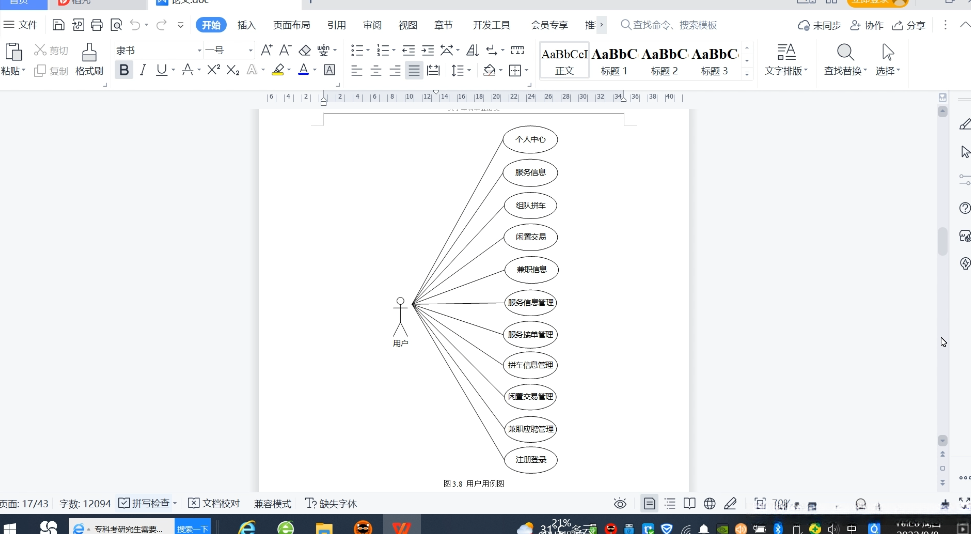Open WPS app in Windows taskbar
Screen dimensions: 971x534
click(401, 527)
